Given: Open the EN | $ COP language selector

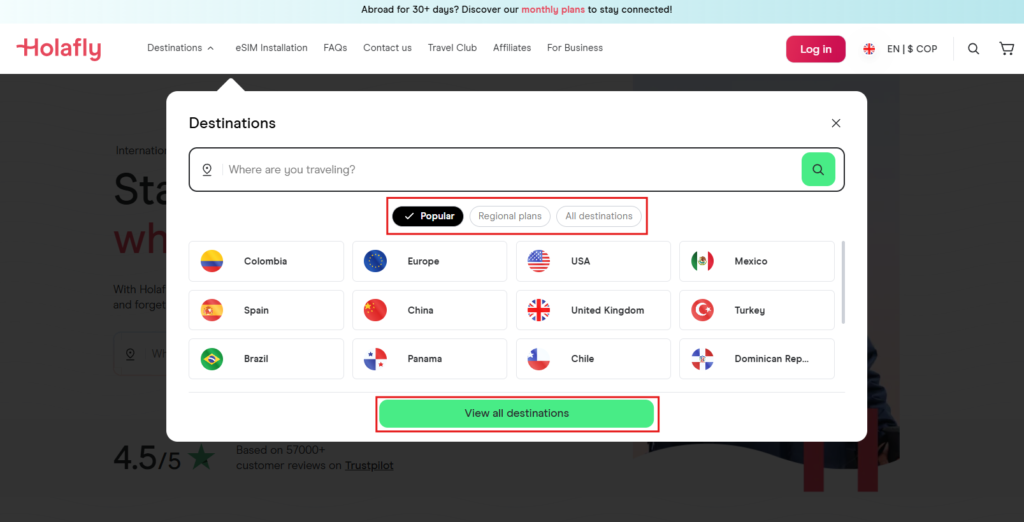Looking at the screenshot, I should (912, 49).
